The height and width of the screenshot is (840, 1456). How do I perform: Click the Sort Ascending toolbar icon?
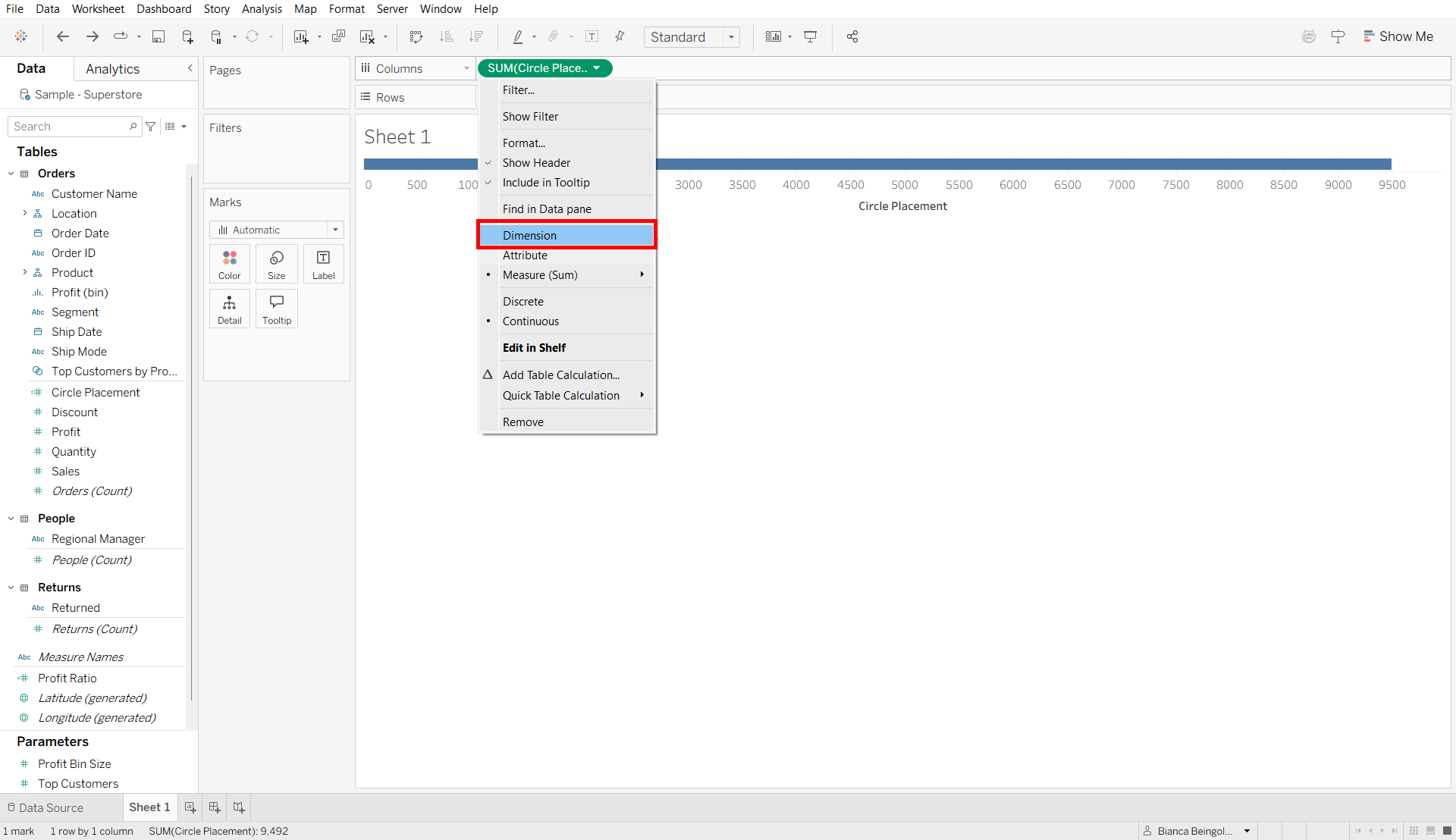point(447,36)
